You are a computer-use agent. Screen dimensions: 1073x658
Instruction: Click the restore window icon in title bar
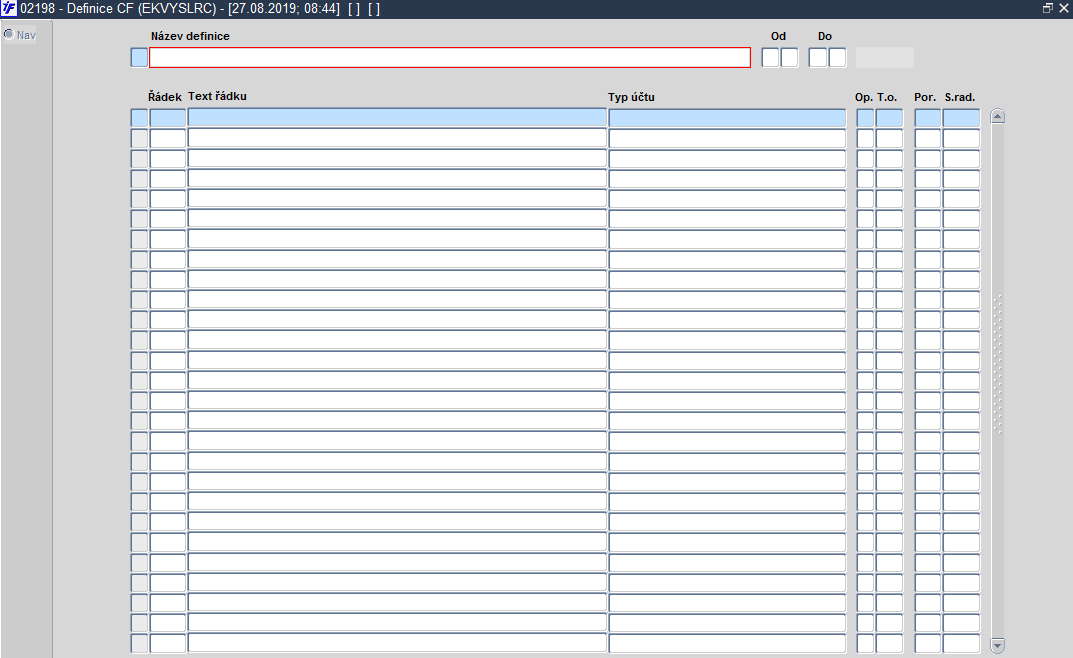[x=1047, y=8]
